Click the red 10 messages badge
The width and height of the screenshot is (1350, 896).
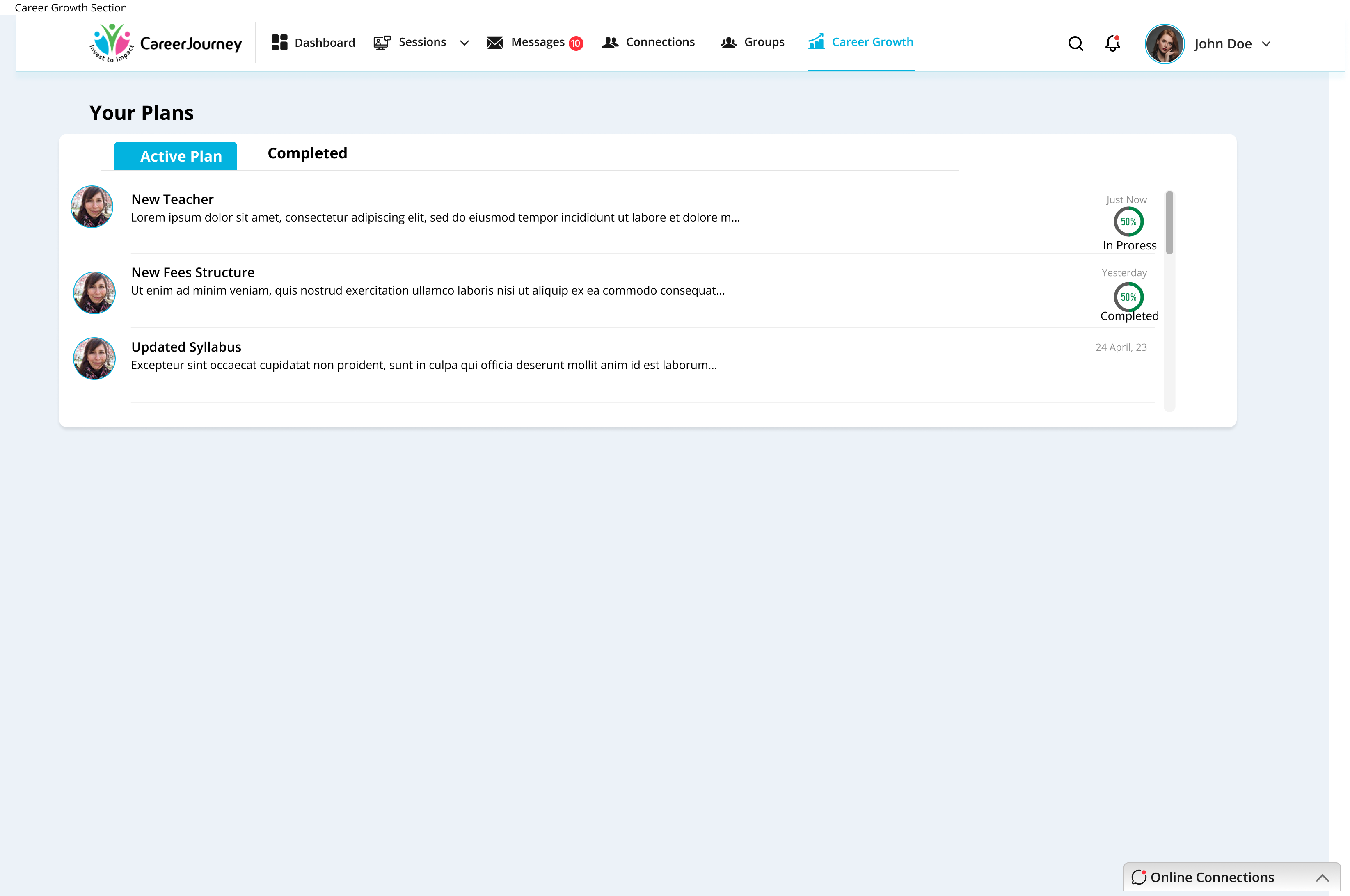[x=576, y=43]
